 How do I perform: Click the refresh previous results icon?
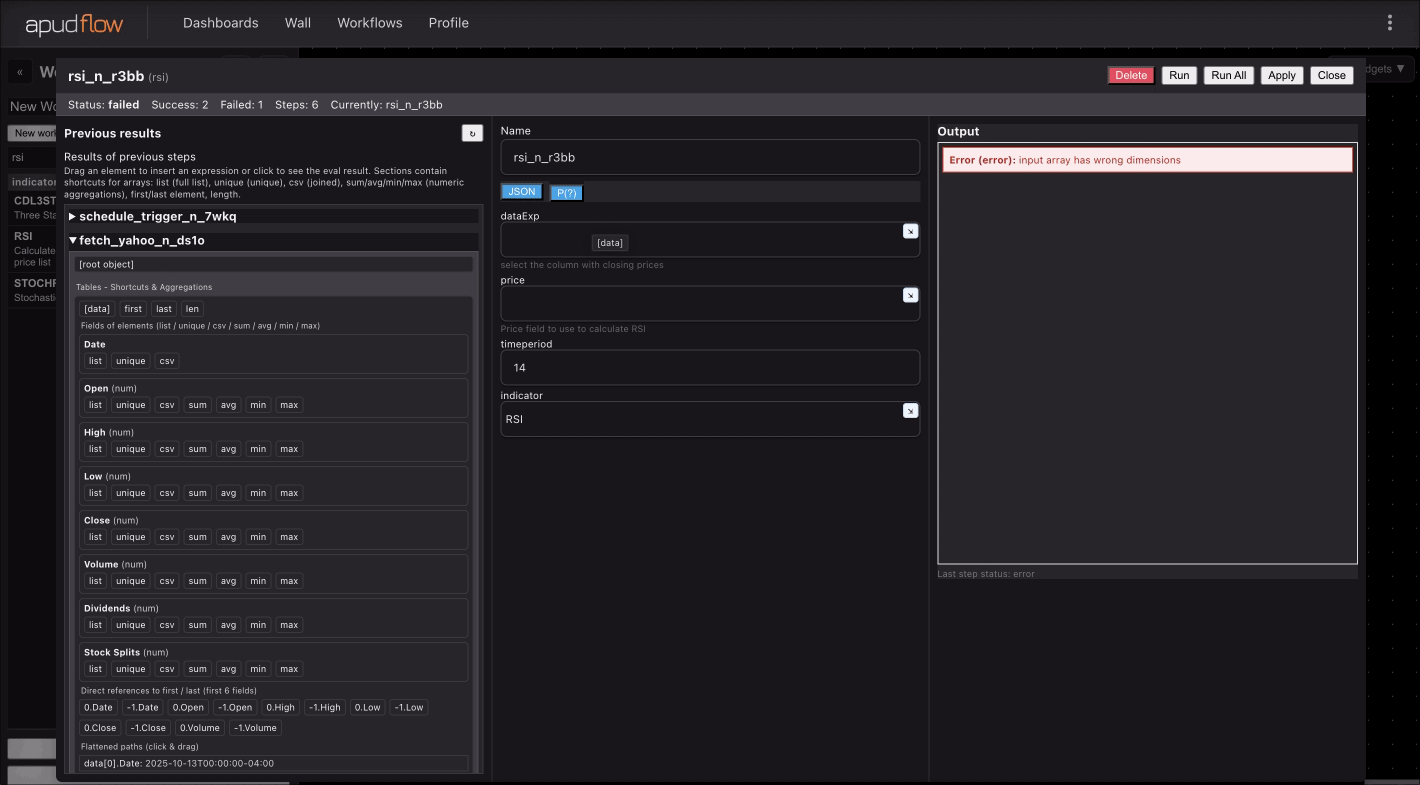click(472, 133)
